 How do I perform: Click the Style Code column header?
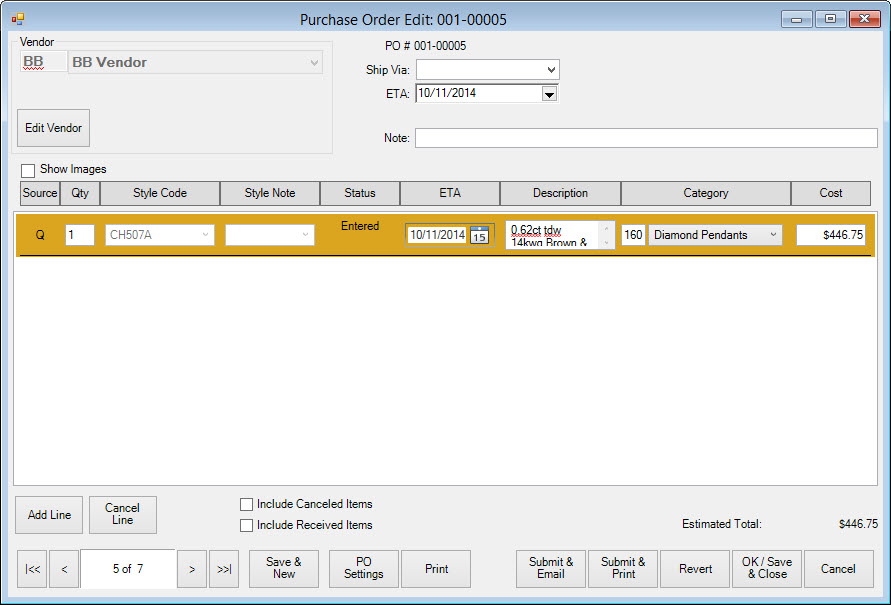[x=160, y=193]
